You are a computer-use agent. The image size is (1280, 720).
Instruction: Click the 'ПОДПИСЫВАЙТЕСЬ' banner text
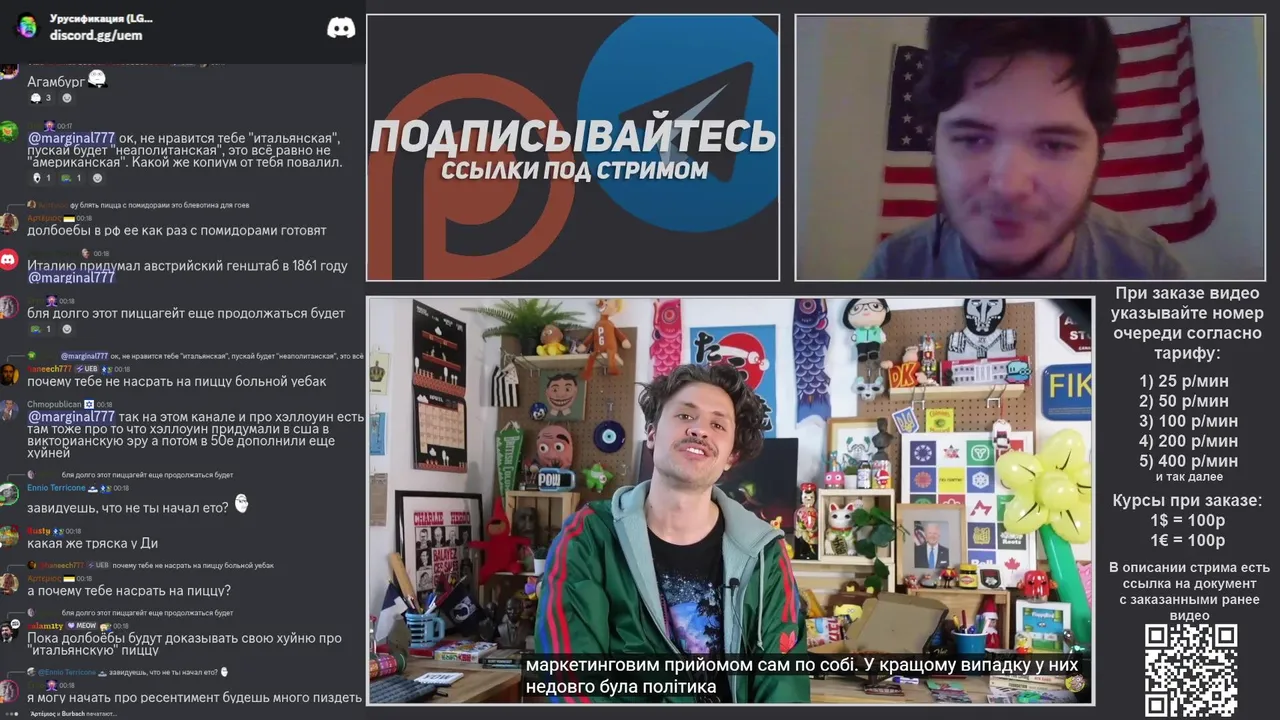point(573,136)
